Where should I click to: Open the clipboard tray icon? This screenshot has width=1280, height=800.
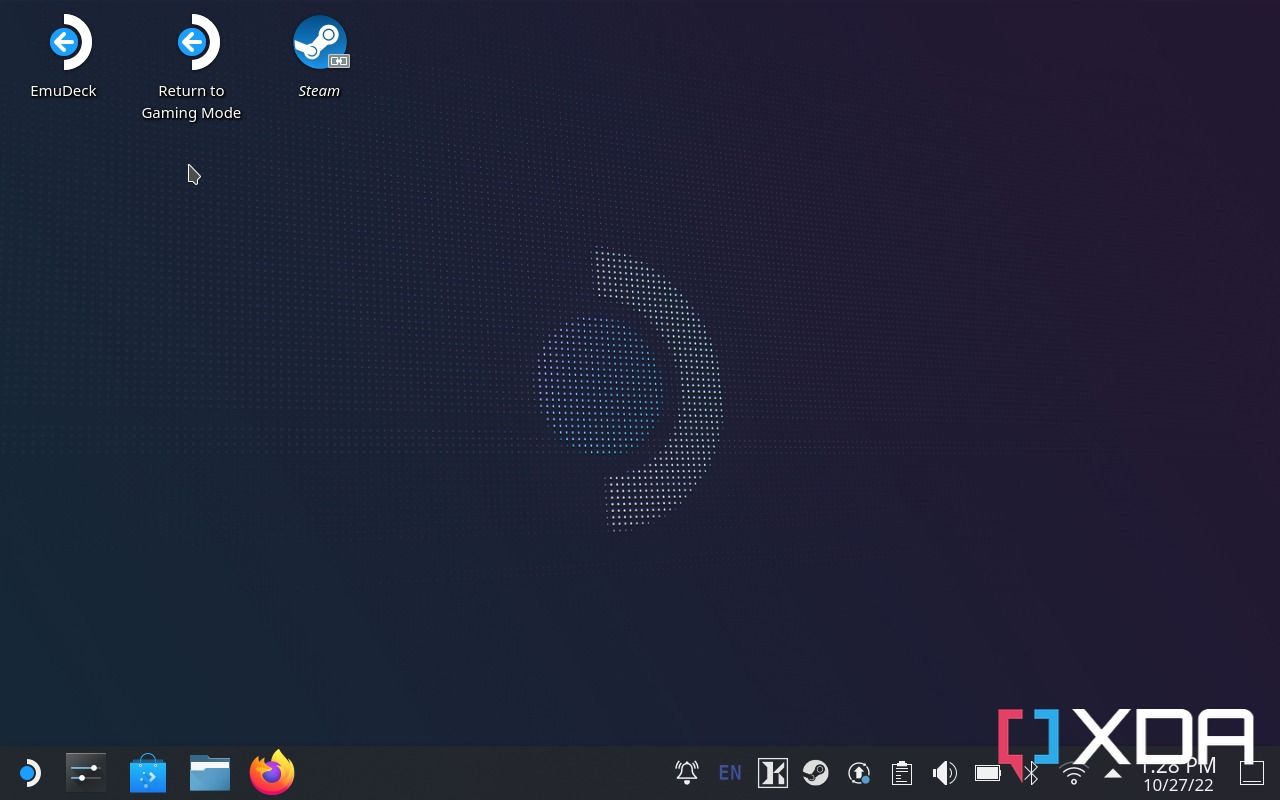point(902,773)
